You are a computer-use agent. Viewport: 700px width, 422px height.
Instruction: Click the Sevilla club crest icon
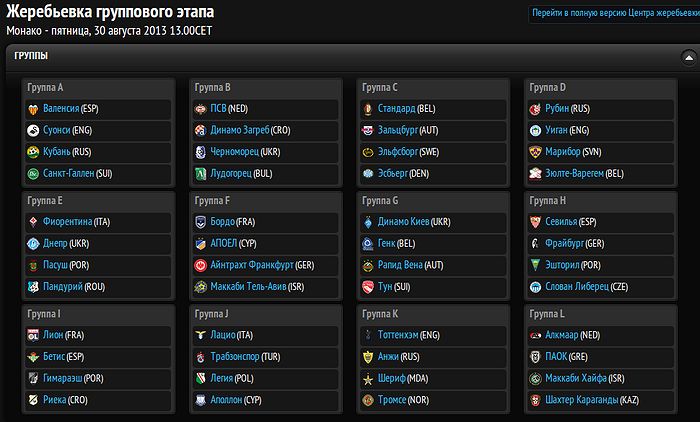[x=536, y=221]
